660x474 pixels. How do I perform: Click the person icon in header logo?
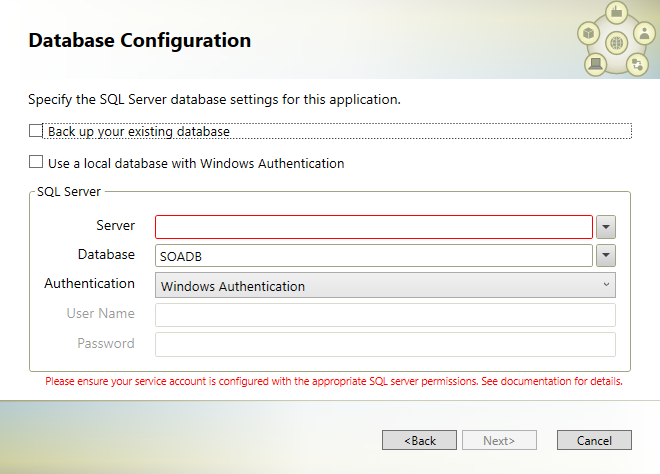point(644,33)
